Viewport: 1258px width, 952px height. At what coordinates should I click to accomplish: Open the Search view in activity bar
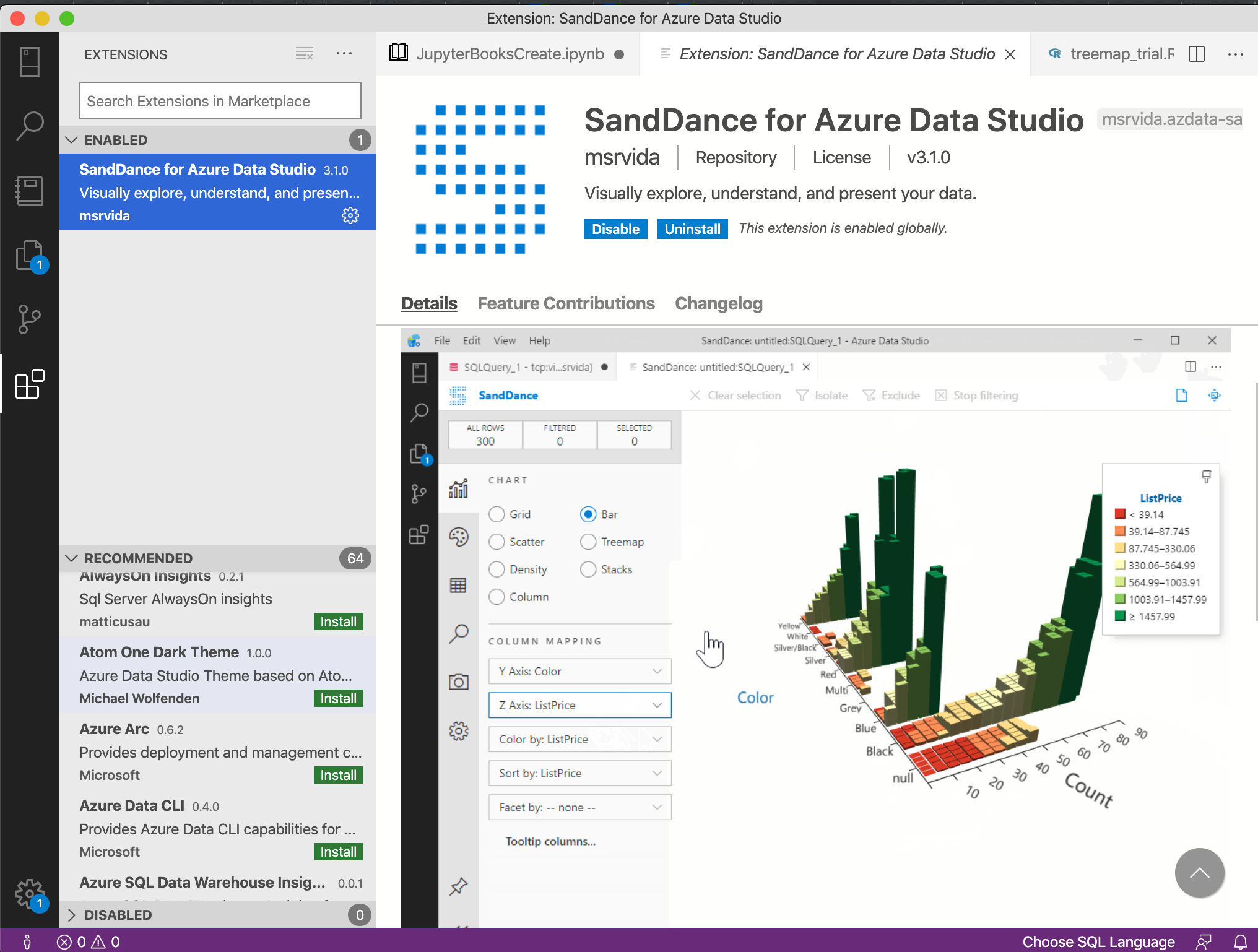(29, 126)
